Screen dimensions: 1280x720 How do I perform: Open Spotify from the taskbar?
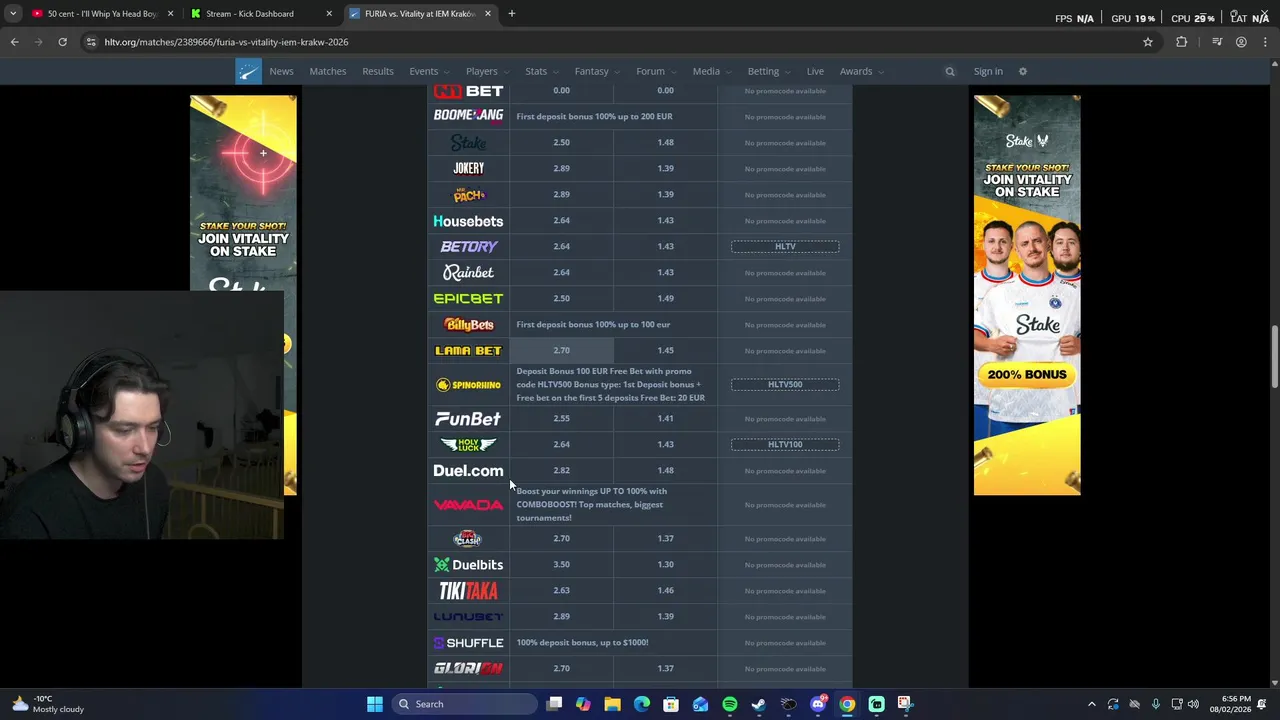click(x=730, y=704)
